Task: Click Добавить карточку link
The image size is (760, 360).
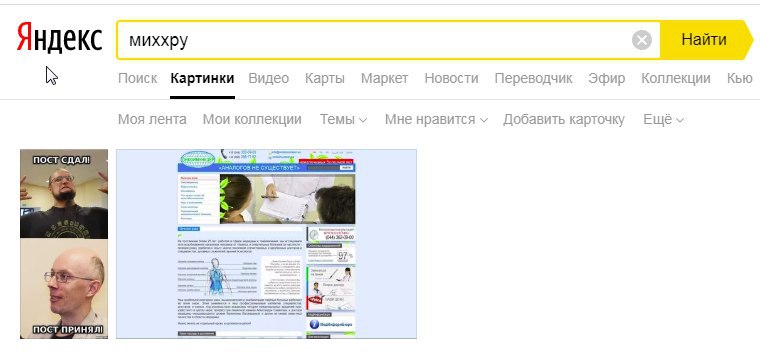Action: (564, 120)
